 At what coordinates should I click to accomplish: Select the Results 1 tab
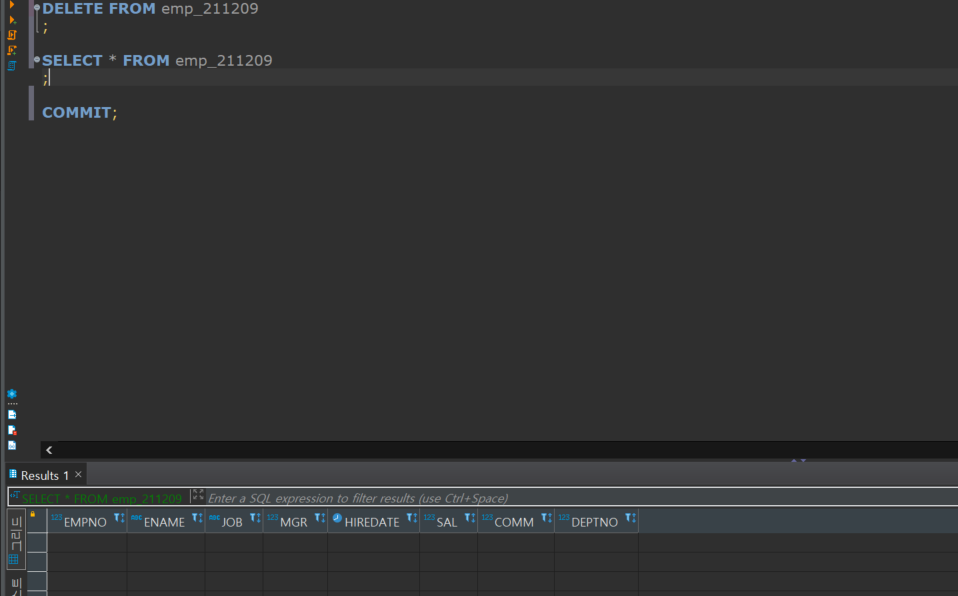pos(43,474)
